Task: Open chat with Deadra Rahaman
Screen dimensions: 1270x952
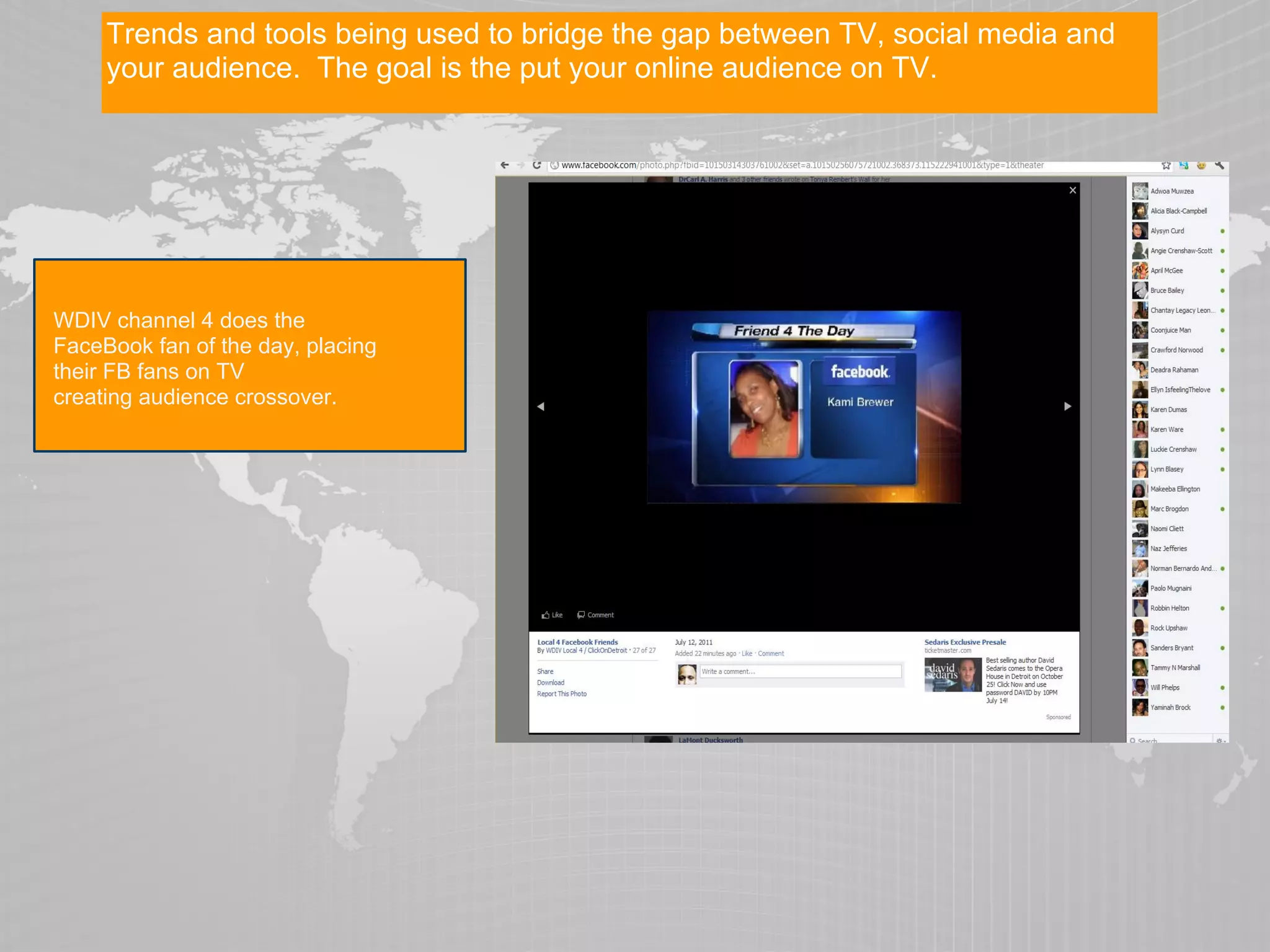Action: pyautogui.click(x=1177, y=370)
